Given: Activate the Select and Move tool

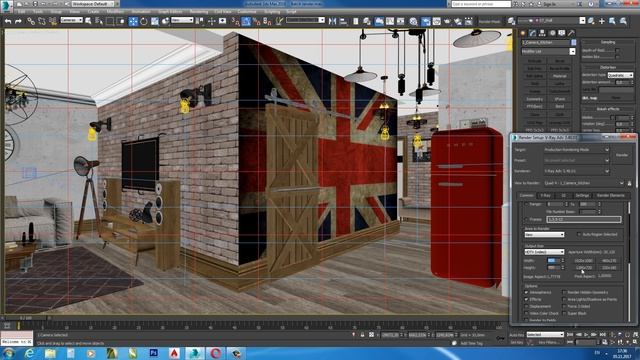Looking at the screenshot, I should [133, 21].
